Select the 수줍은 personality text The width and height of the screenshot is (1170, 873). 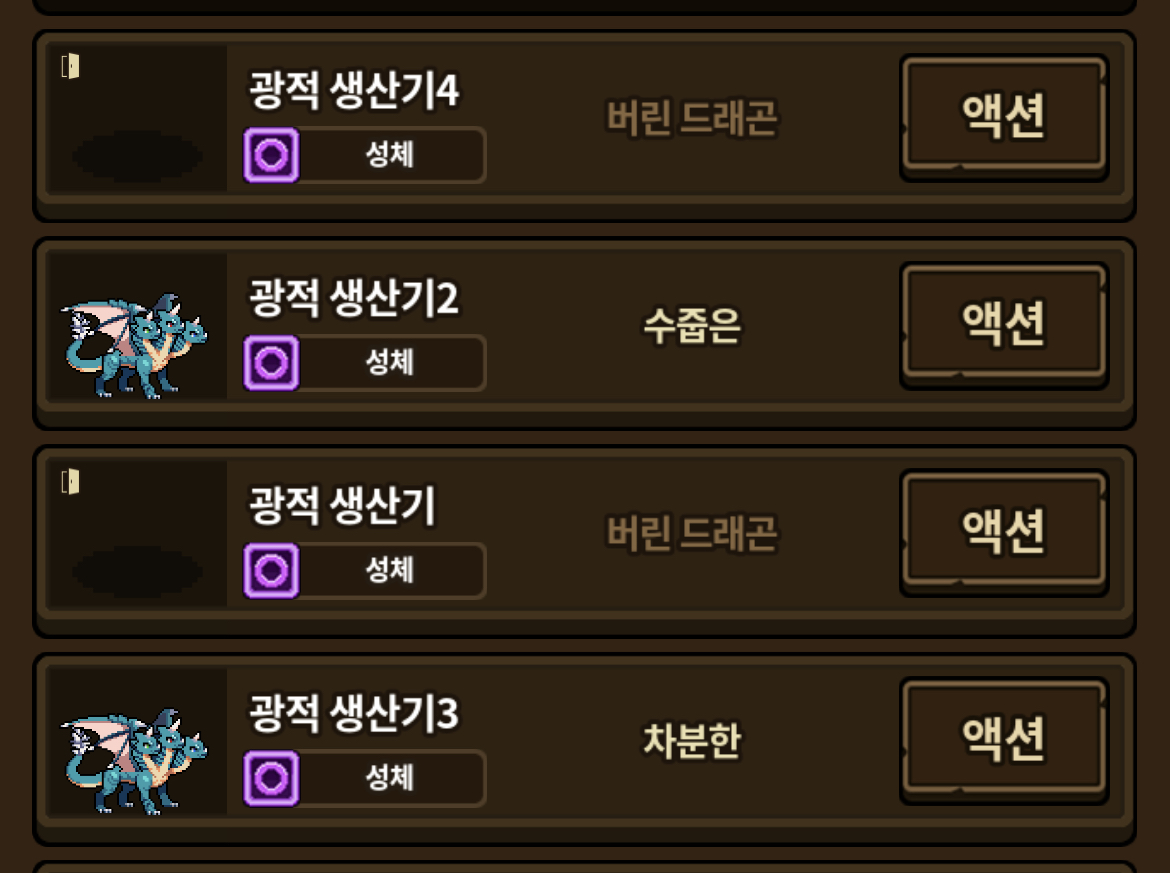(692, 326)
